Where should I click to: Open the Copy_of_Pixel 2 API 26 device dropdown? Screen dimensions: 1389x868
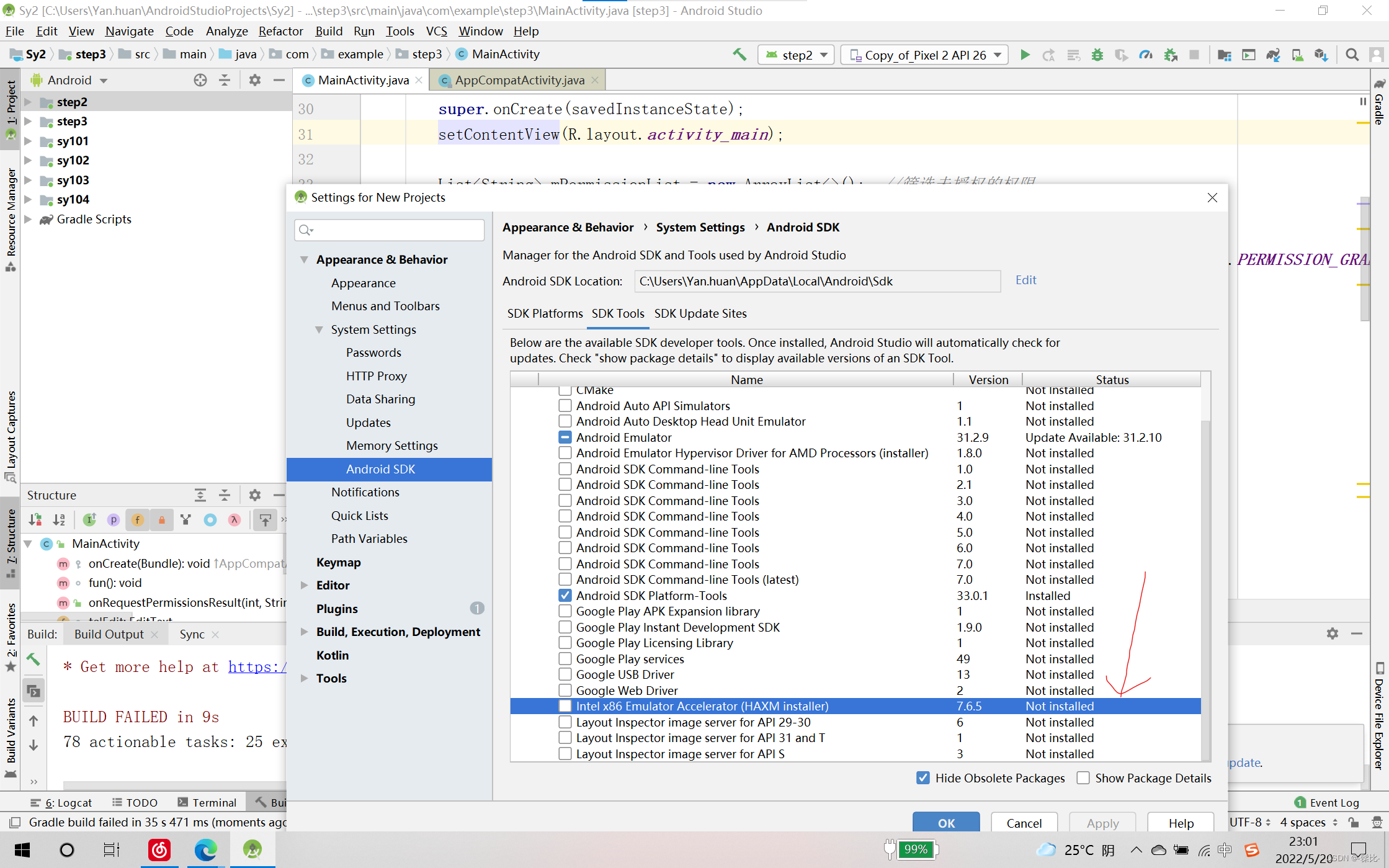[x=924, y=55]
